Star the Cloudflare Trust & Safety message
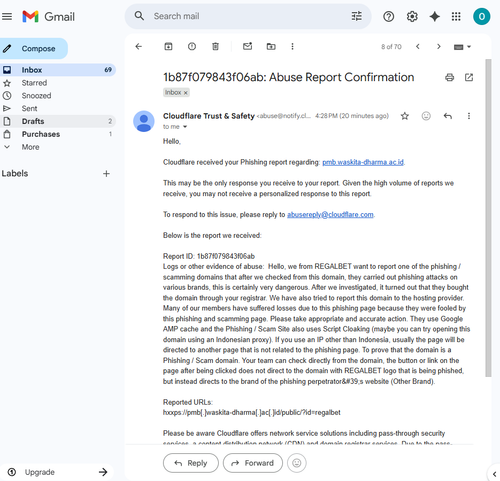 [405, 116]
